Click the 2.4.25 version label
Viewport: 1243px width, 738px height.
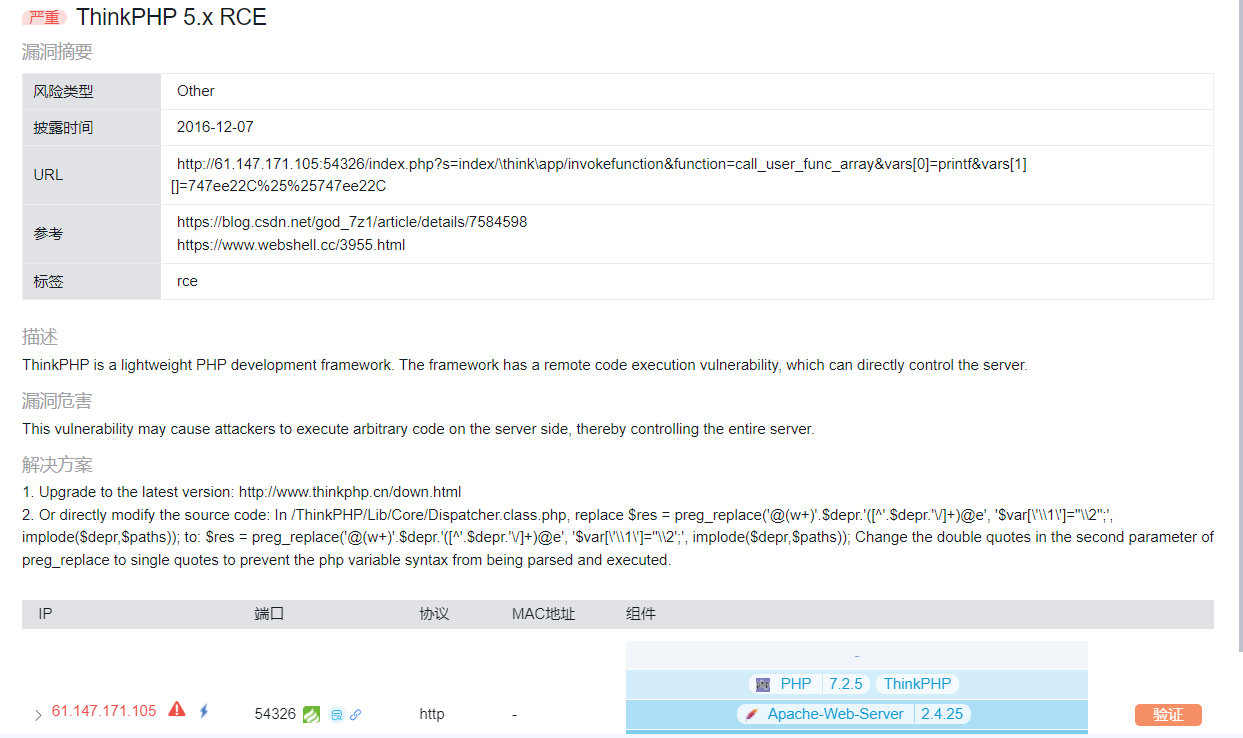942,714
